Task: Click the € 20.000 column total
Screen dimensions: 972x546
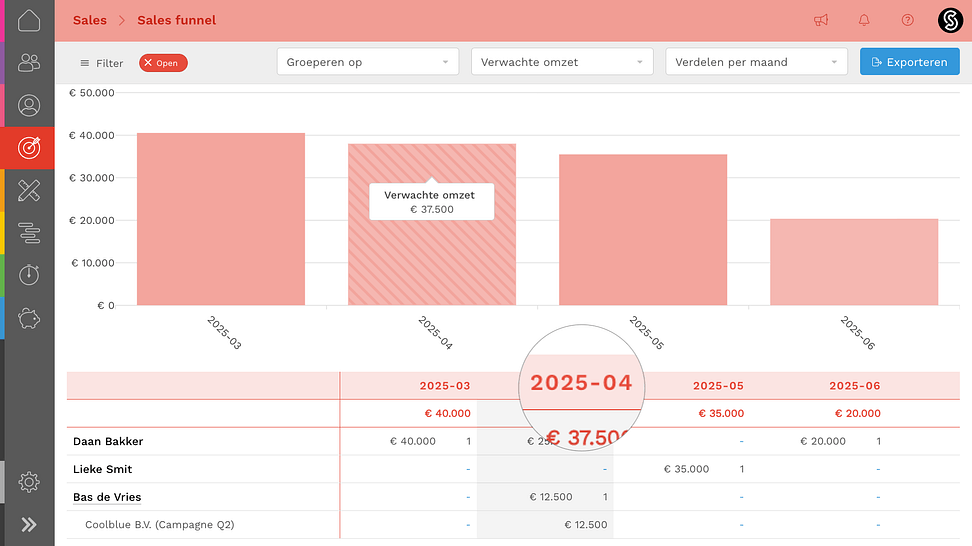Action: pyautogui.click(x=857, y=413)
